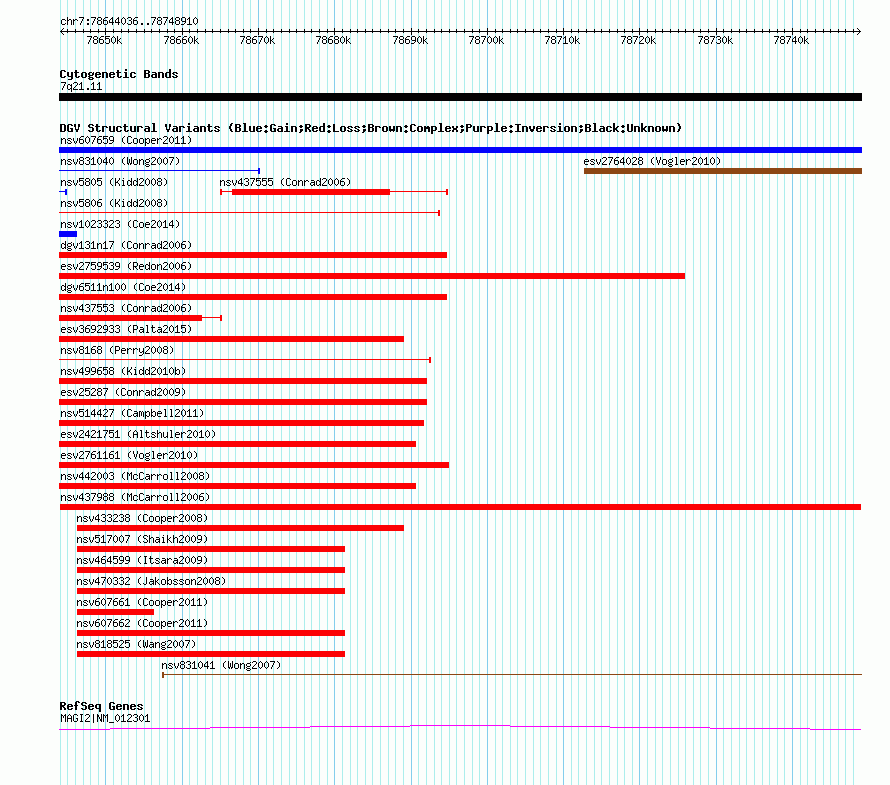
Task: Click the 7q21.11 cytogenetic band label
Action: (81, 86)
